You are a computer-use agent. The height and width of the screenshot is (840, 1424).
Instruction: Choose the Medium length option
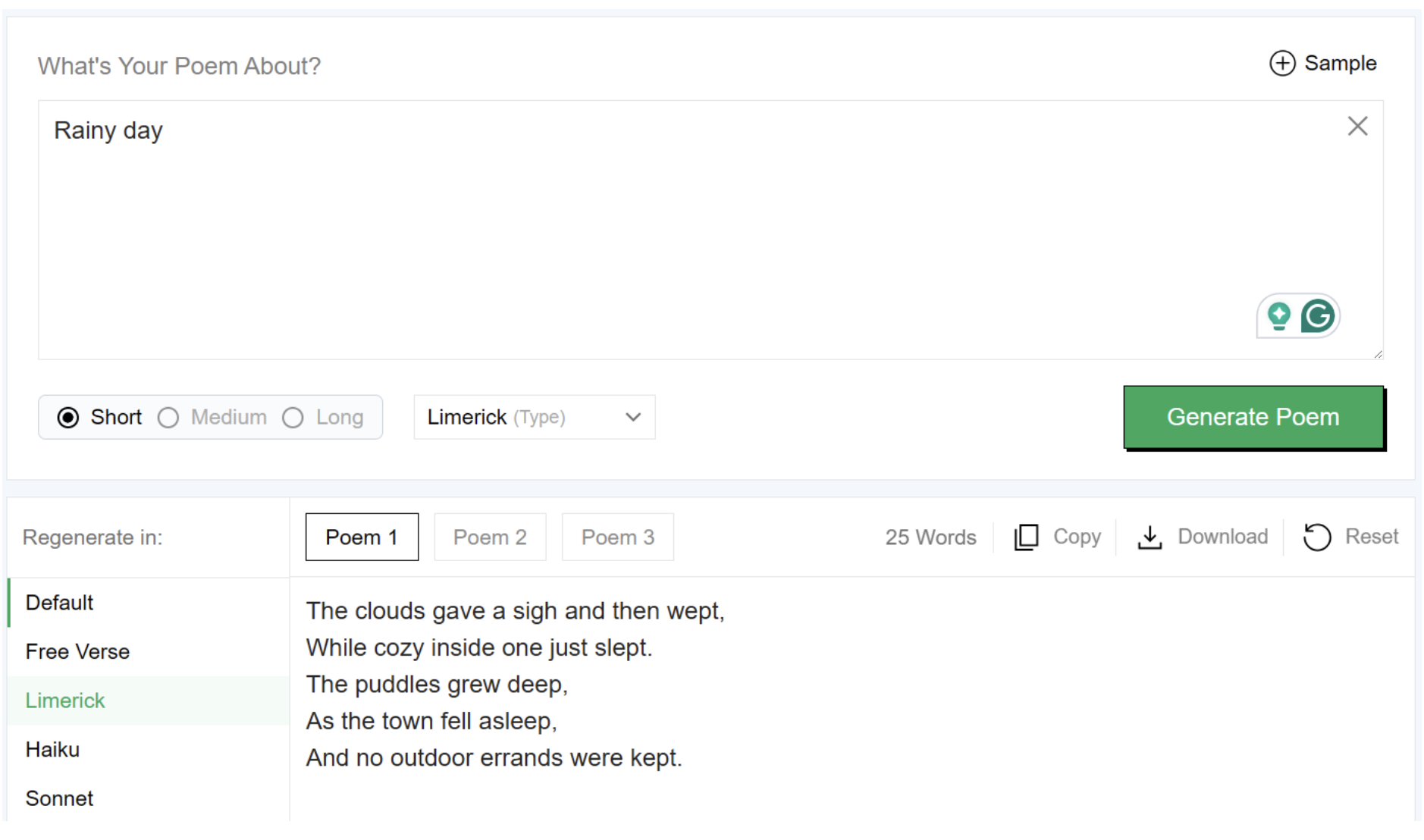(x=168, y=418)
